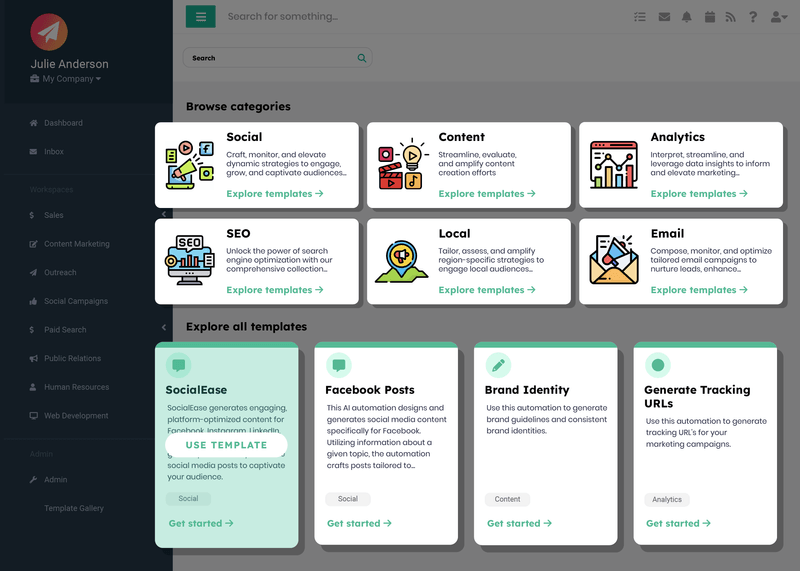Click the Content category illustration

click(402, 165)
